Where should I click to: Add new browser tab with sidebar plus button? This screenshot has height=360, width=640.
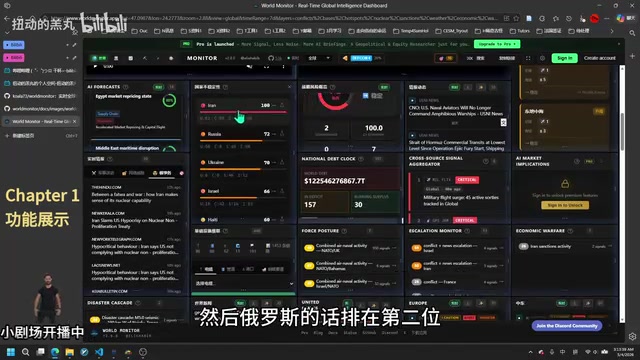tap(7, 136)
